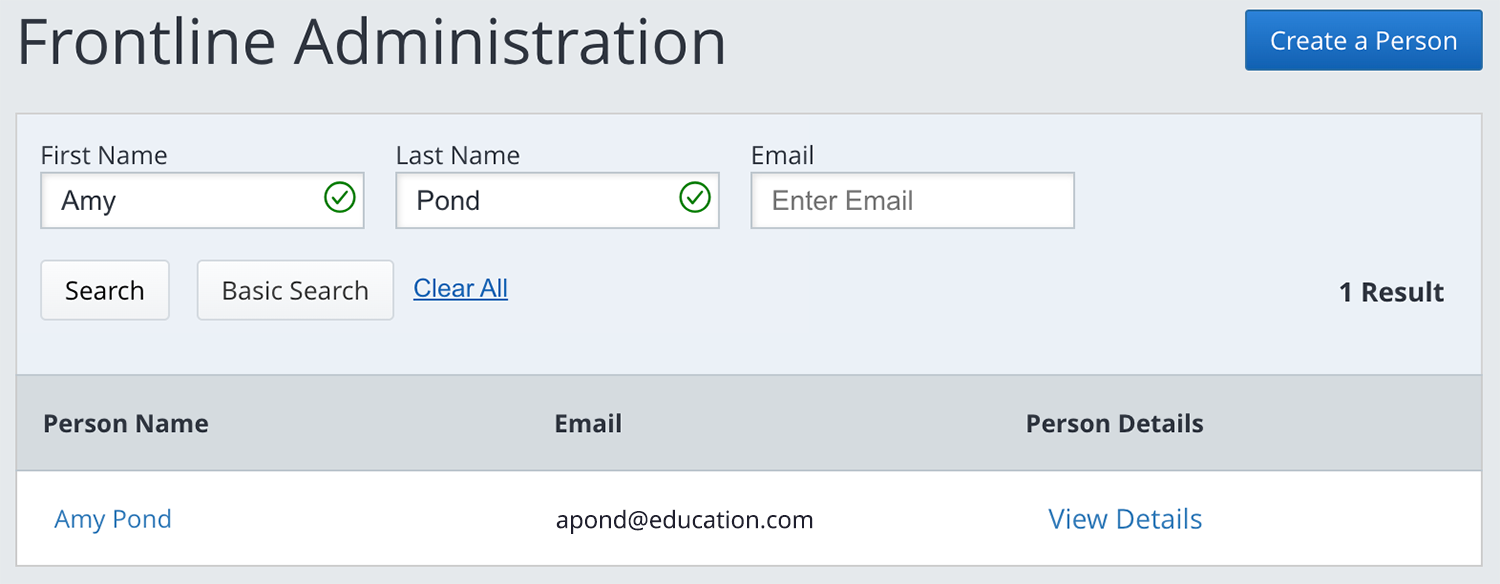Screen dimensions: 1500x584
Task: Click the 1 Result count text
Action: [x=1392, y=292]
